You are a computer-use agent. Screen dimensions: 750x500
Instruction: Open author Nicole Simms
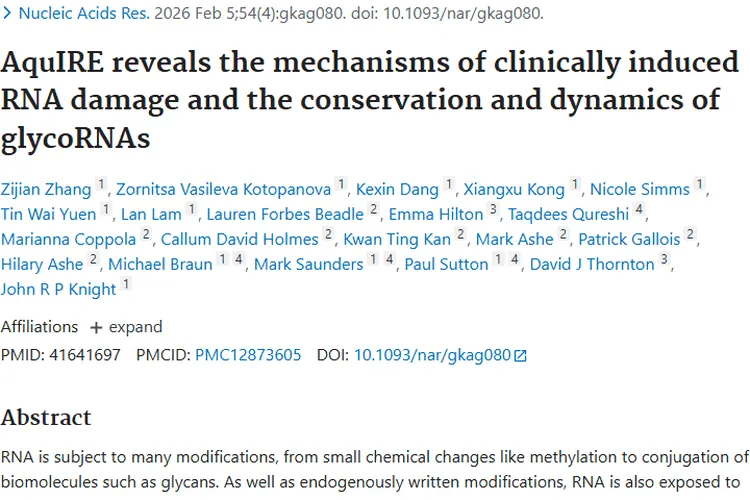[640, 189]
